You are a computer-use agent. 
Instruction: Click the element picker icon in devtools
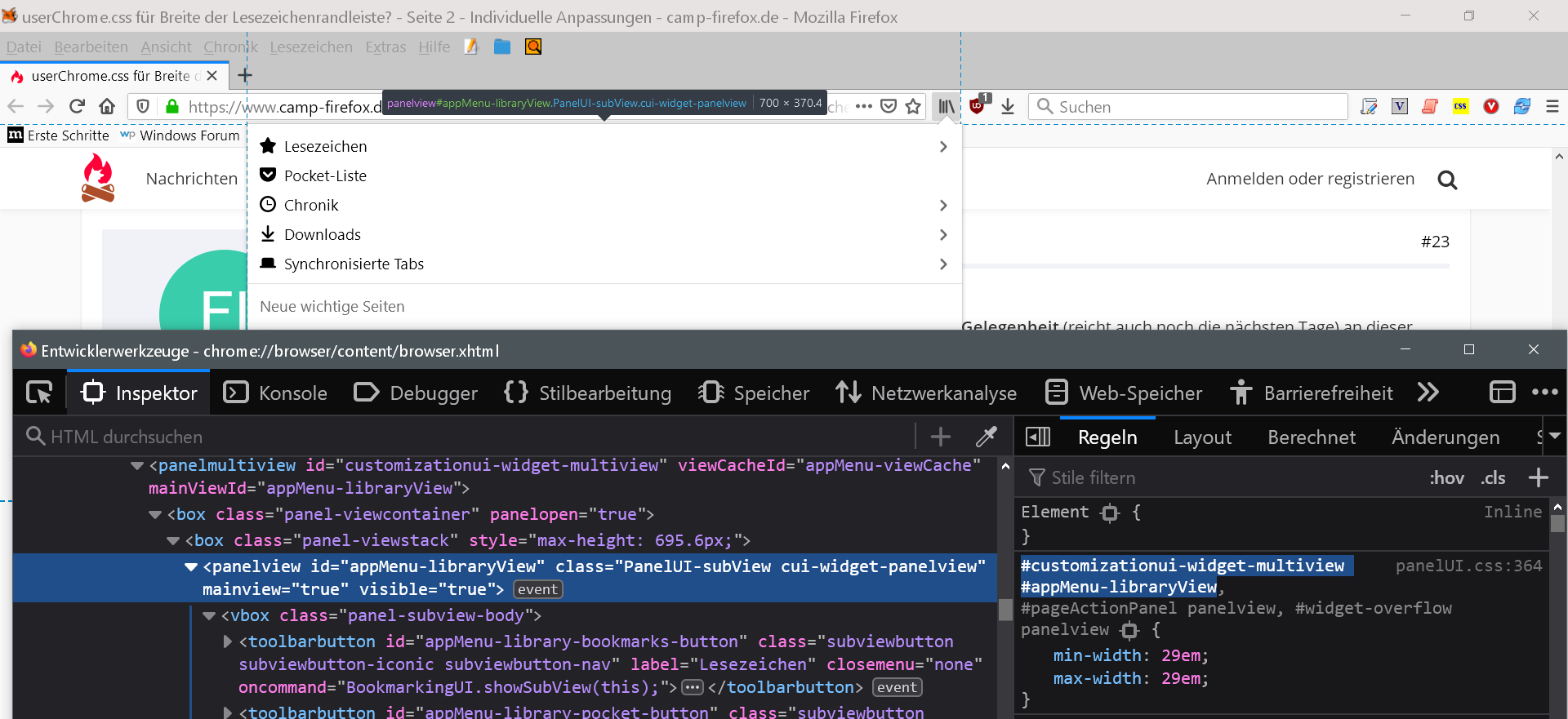[x=39, y=393]
